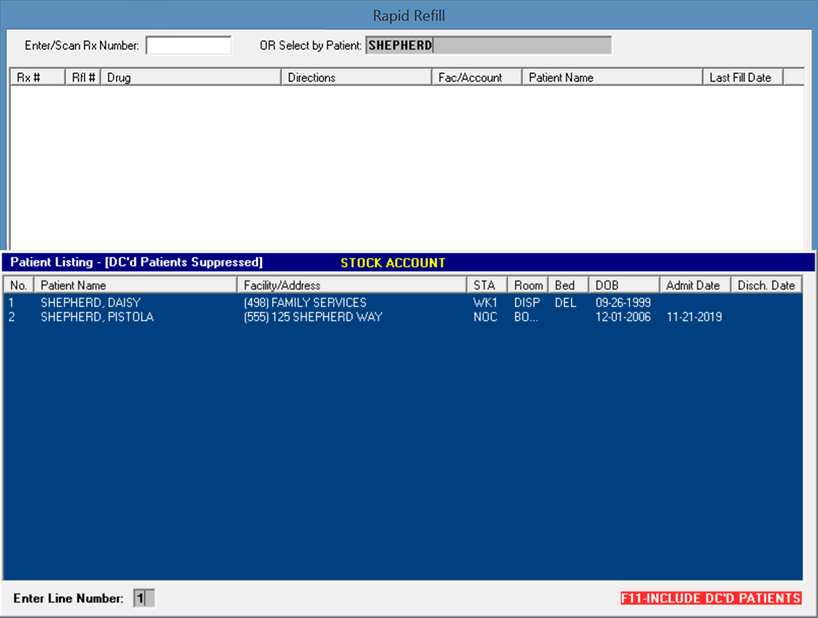The image size is (818, 618).
Task: Select patient row SHEPHERD, PISTOLA
Action: [97, 317]
